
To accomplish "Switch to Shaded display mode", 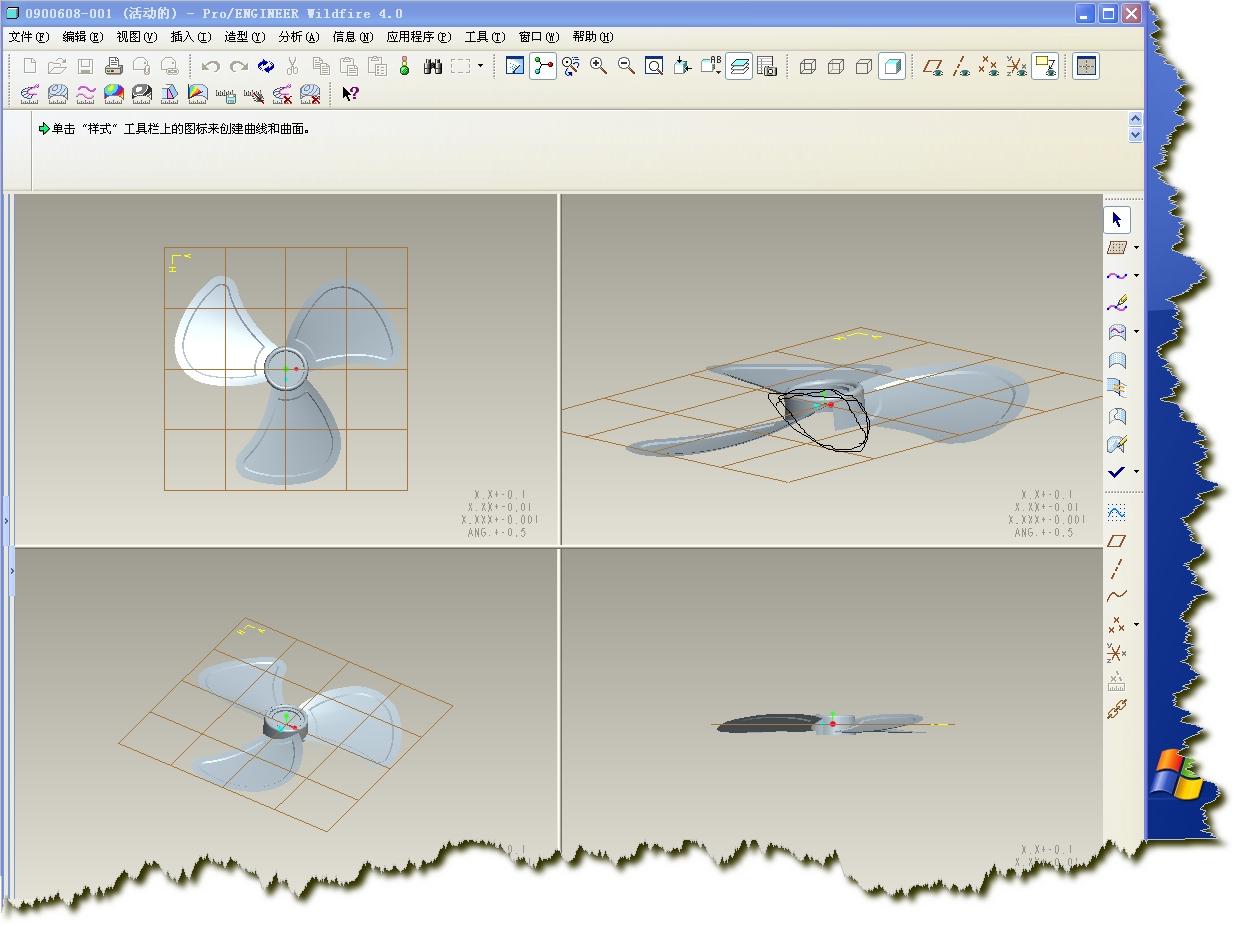I will (x=892, y=67).
